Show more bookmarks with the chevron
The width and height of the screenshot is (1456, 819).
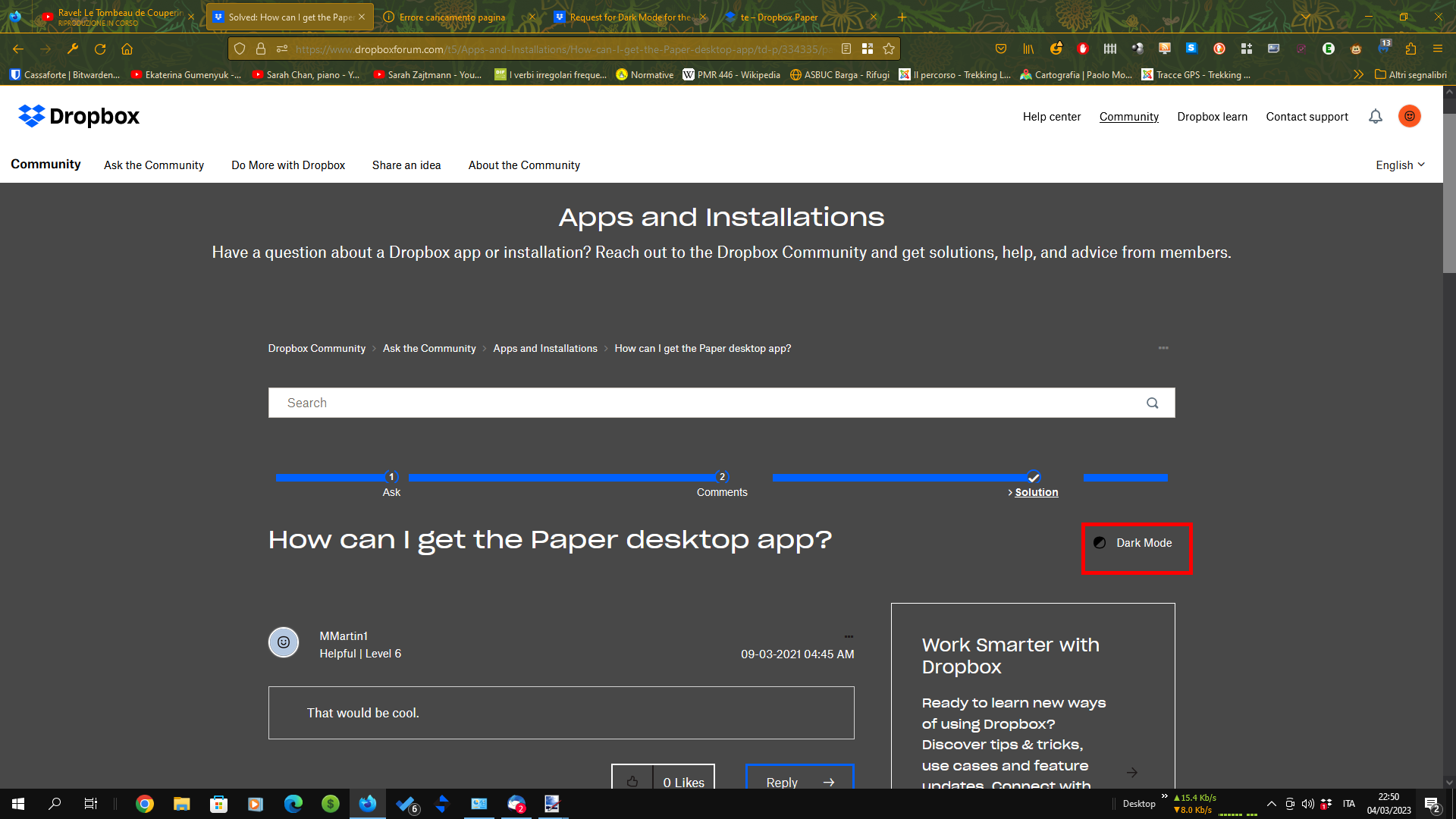(x=1358, y=74)
